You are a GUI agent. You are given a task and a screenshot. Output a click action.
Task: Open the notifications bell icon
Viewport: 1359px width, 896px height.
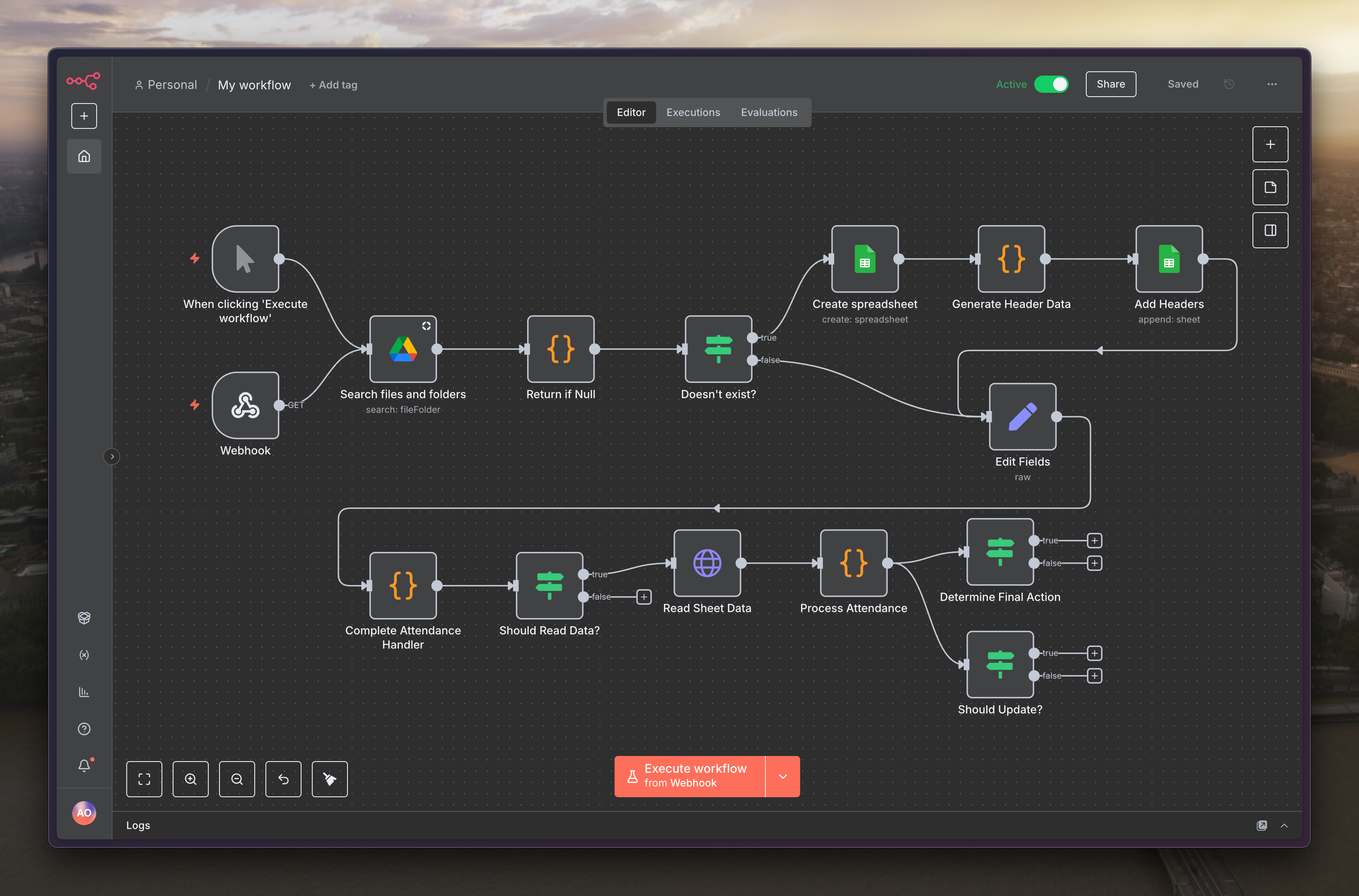click(84, 765)
